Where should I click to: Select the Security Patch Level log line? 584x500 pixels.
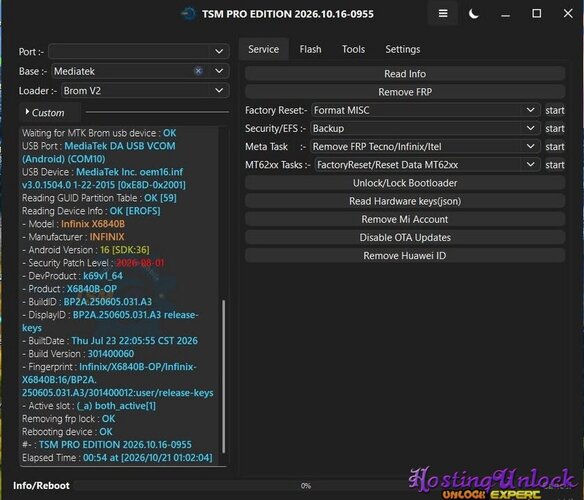[x=93, y=263]
